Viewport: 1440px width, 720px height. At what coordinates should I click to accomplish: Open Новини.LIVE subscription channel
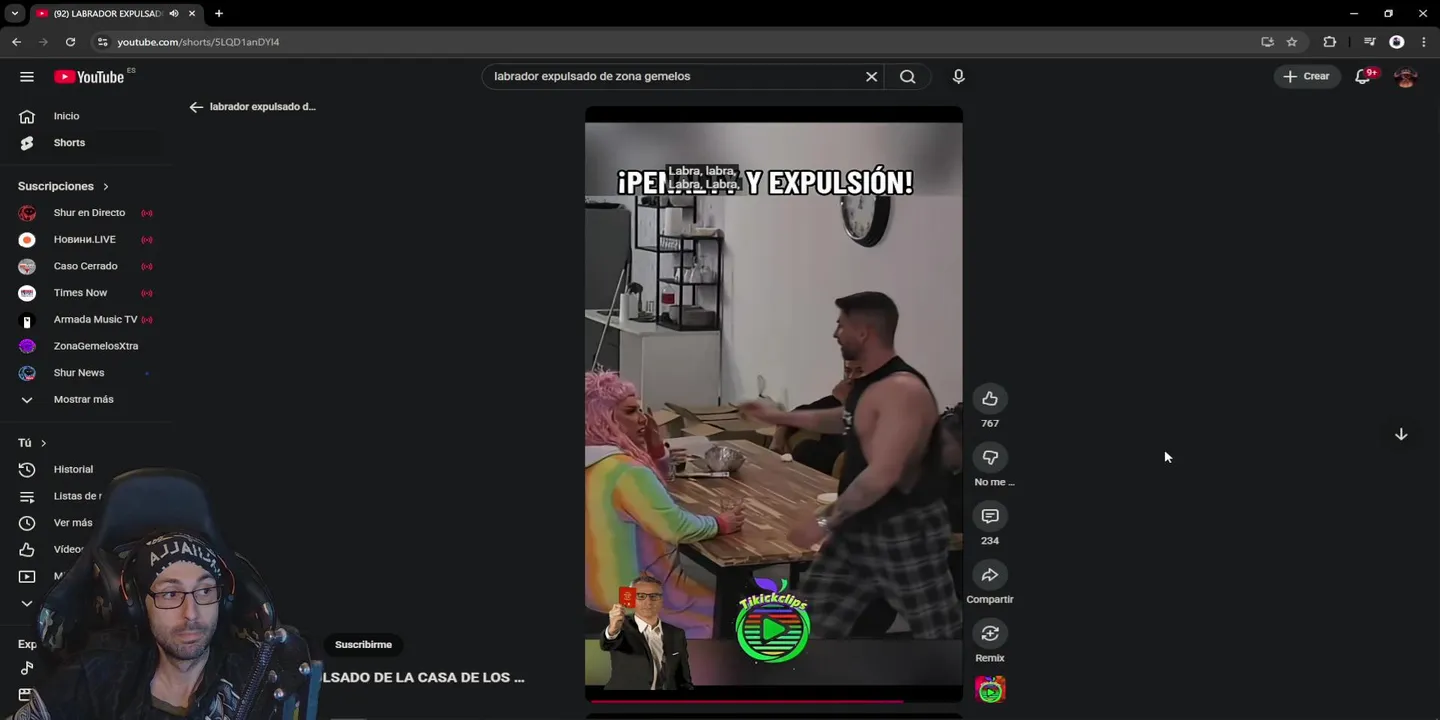(x=86, y=240)
